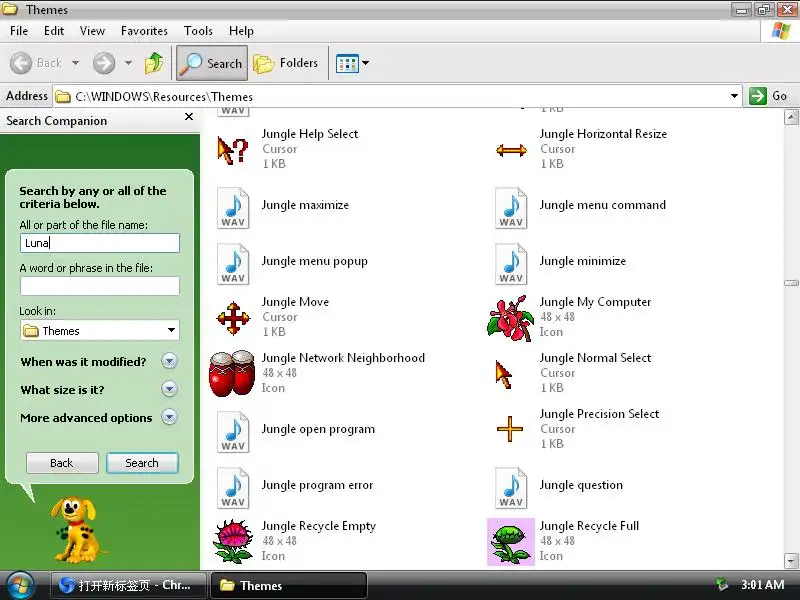This screenshot has height=600, width=800.
Task: Click the Jungle question WAV icon
Action: (x=511, y=488)
